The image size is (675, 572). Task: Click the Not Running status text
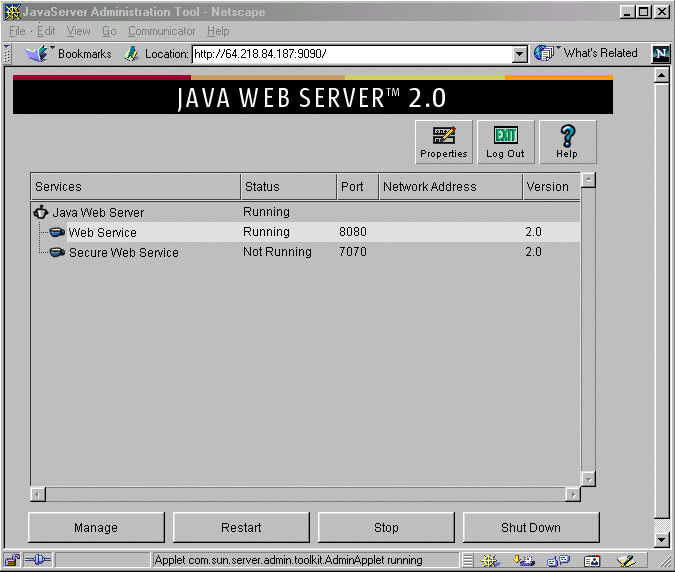277,252
